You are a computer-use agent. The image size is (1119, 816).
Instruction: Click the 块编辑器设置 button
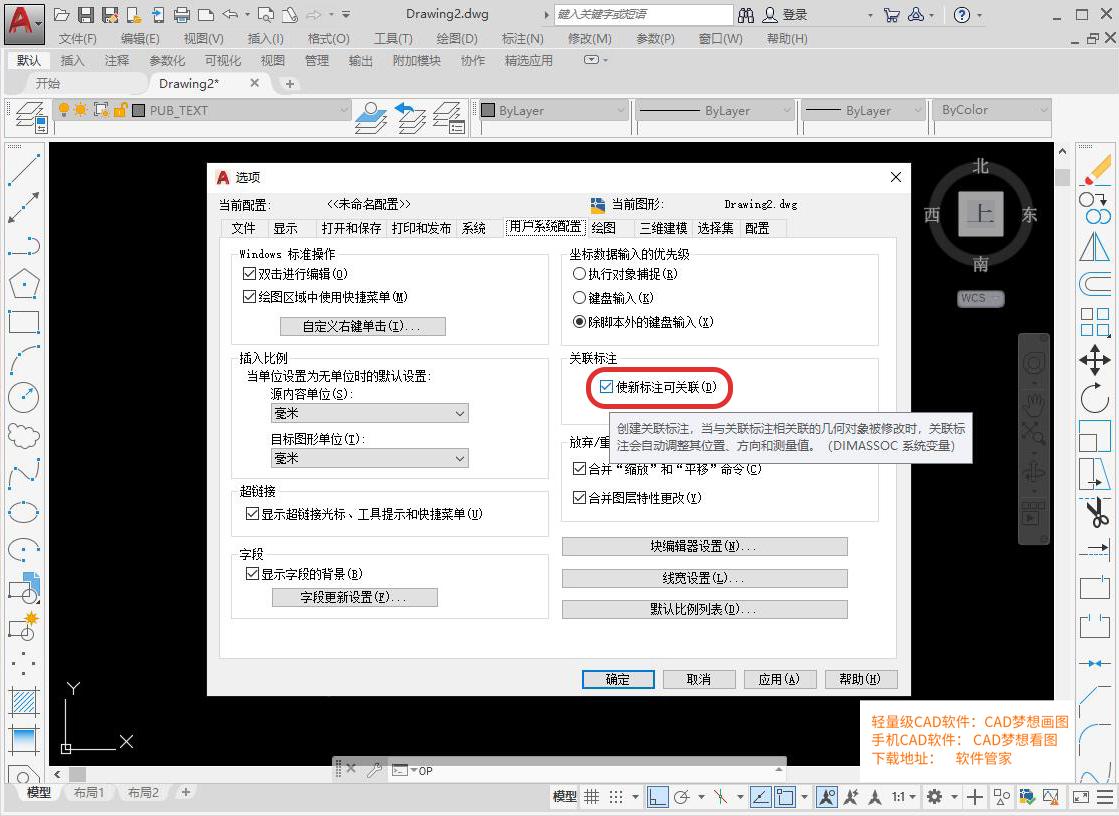pyautogui.click(x=705, y=546)
